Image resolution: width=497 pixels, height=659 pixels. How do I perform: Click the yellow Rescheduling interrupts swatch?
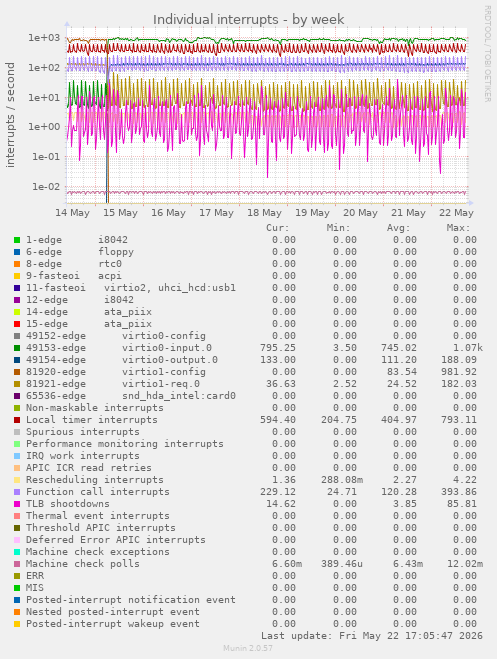pos(17,480)
